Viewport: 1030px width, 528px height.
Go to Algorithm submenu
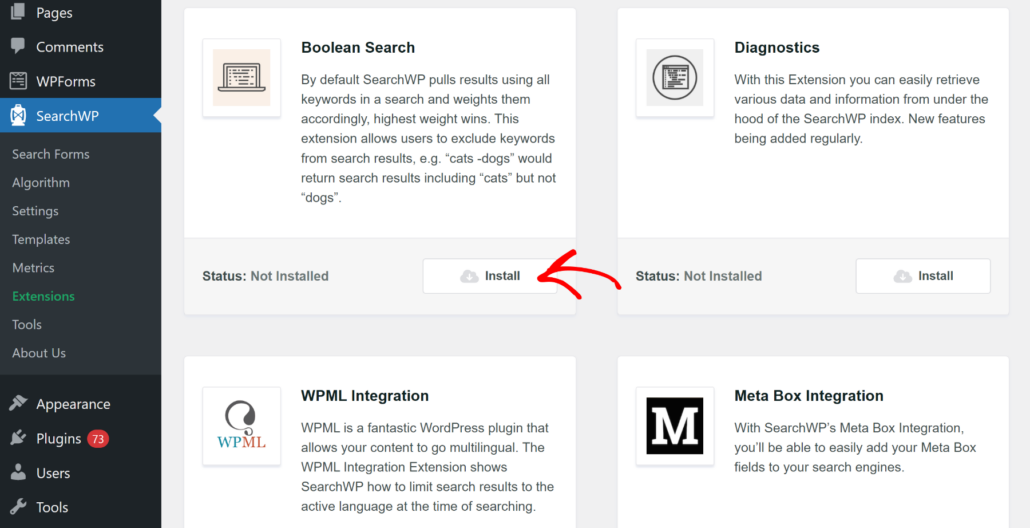tap(41, 183)
